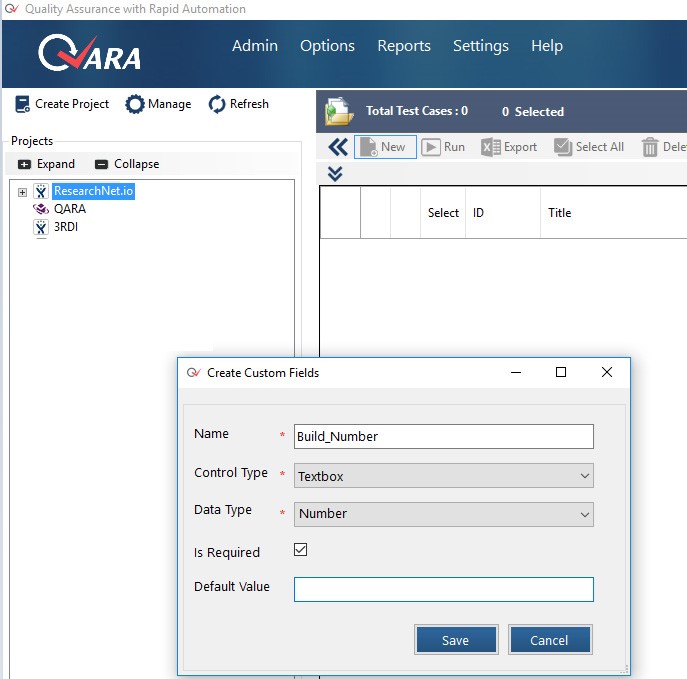Click the Select All toolbar icon

(563, 147)
